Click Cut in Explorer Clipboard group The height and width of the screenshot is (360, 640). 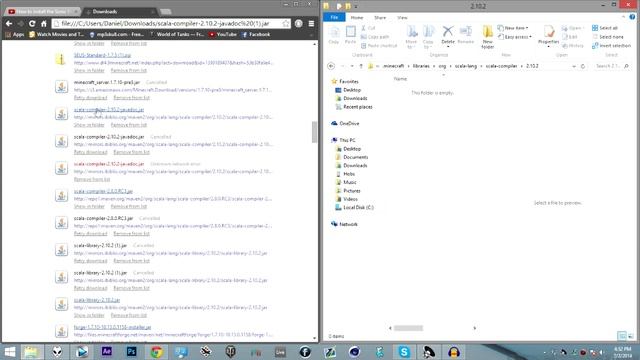(x=368, y=28)
